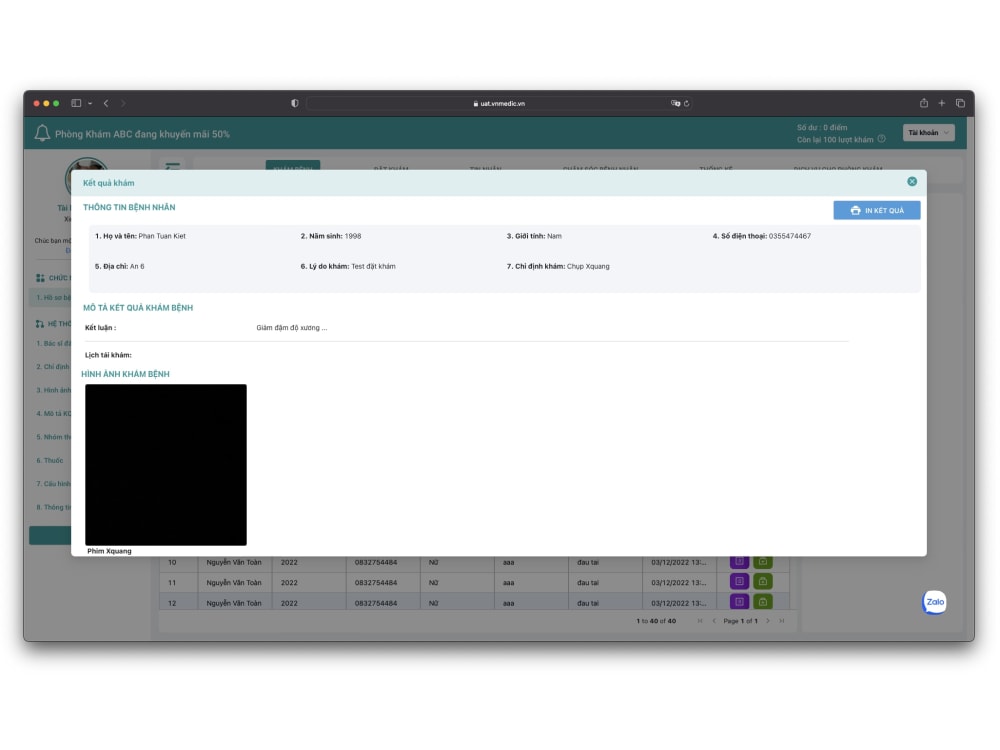Viewport: 1000px width, 750px height.
Task: Click row 10 date 03/12/2022
Action: pyautogui.click(x=679, y=562)
